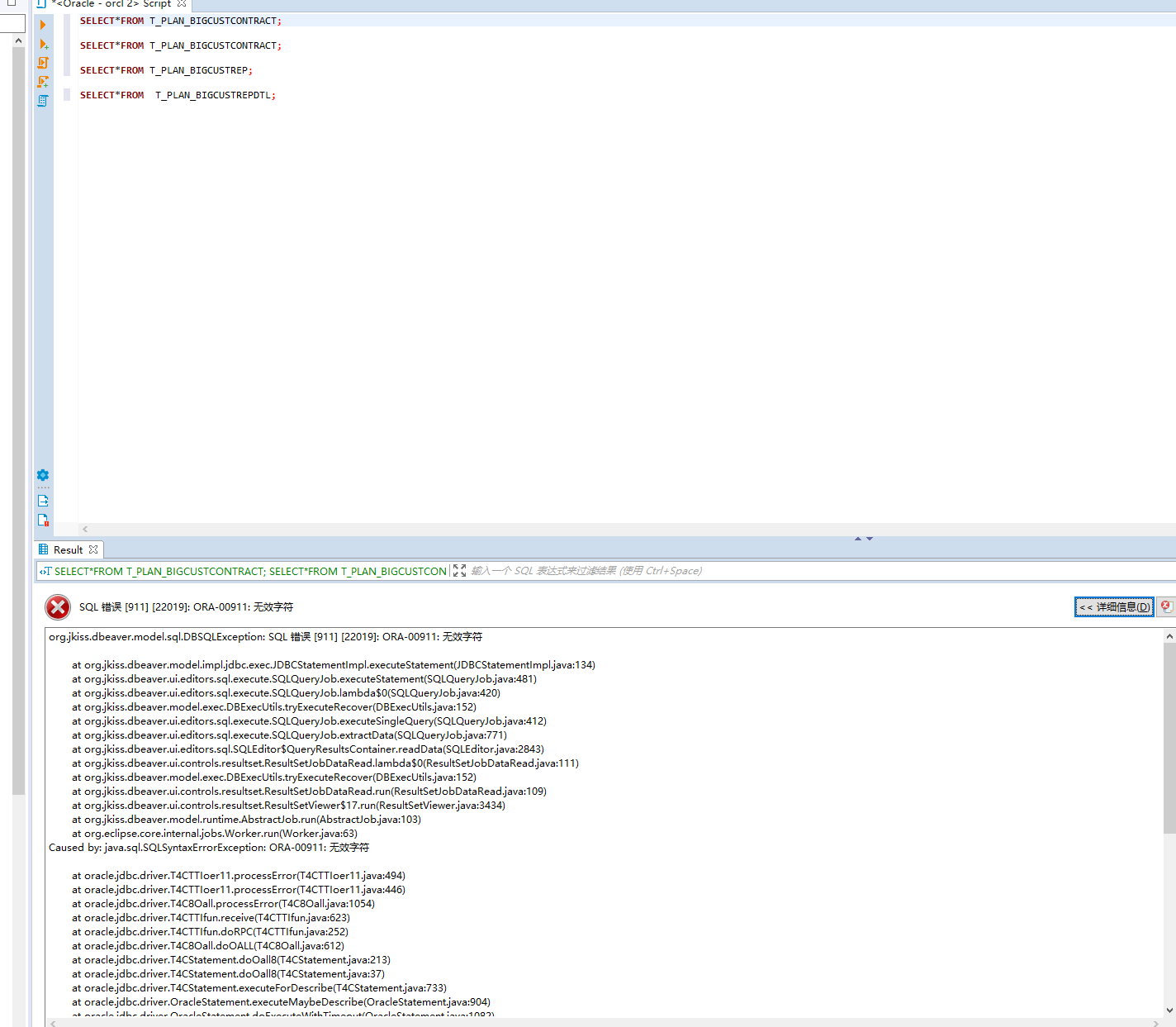Select the export results icon
Viewport: 1176px width, 1027px height.
pos(43,500)
